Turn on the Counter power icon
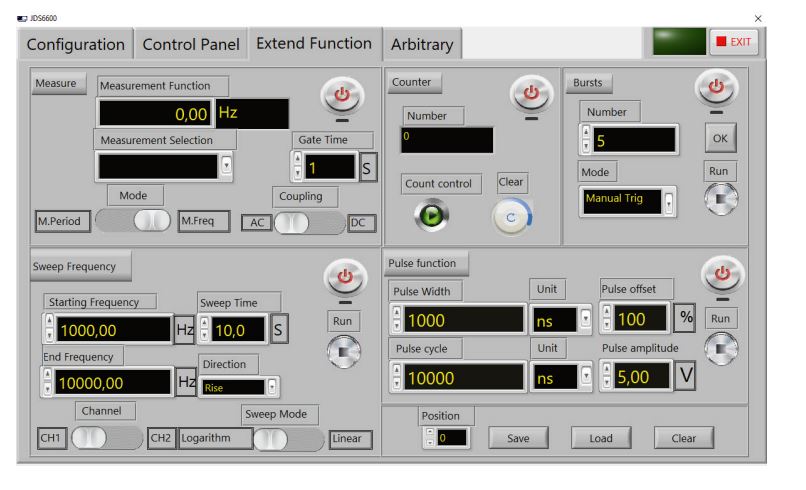Image resolution: width=806 pixels, height=490 pixels. [x=530, y=94]
